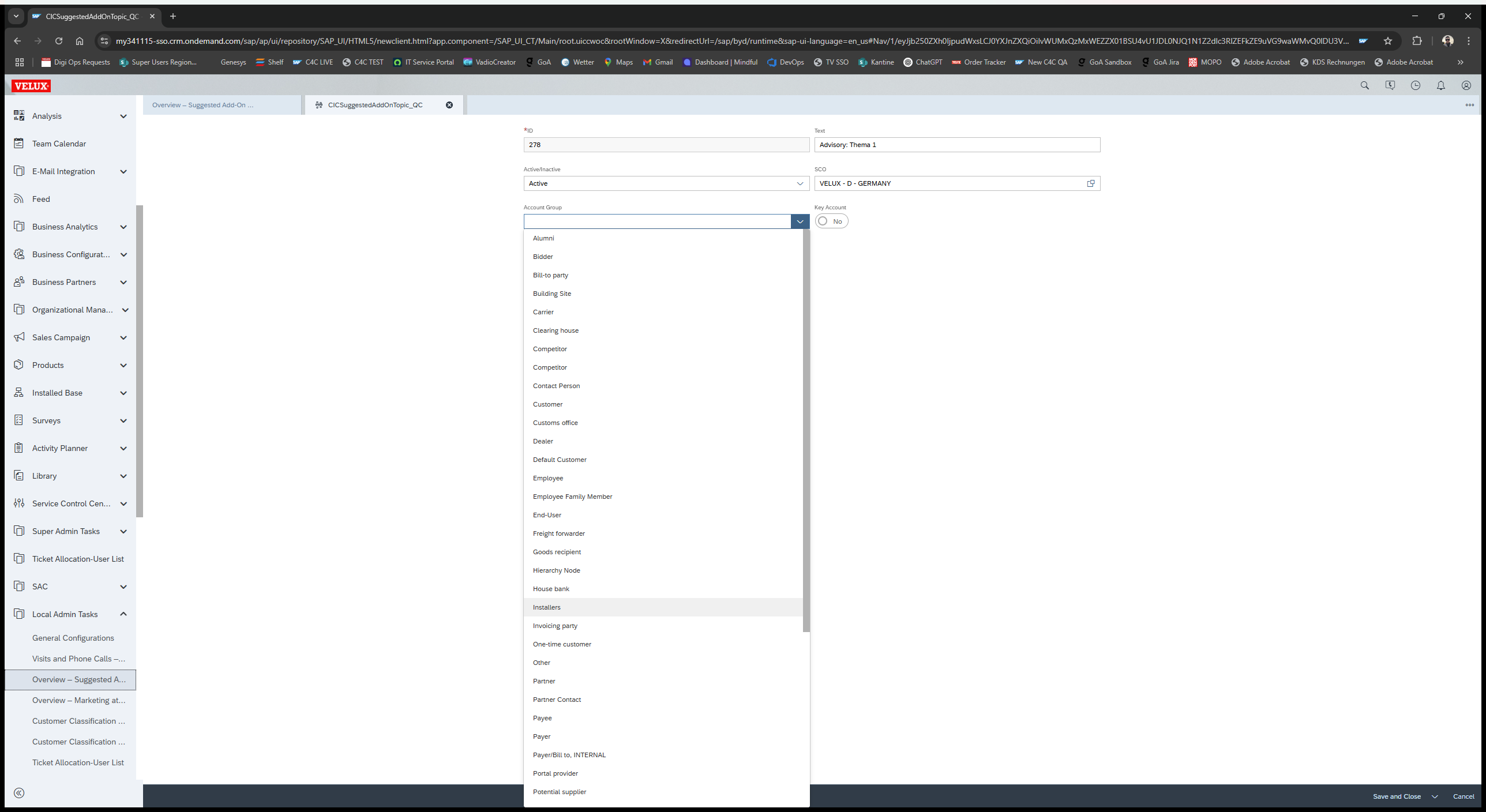This screenshot has height=812, width=1486.
Task: Open the SCO value help icon
Action: 1091,183
